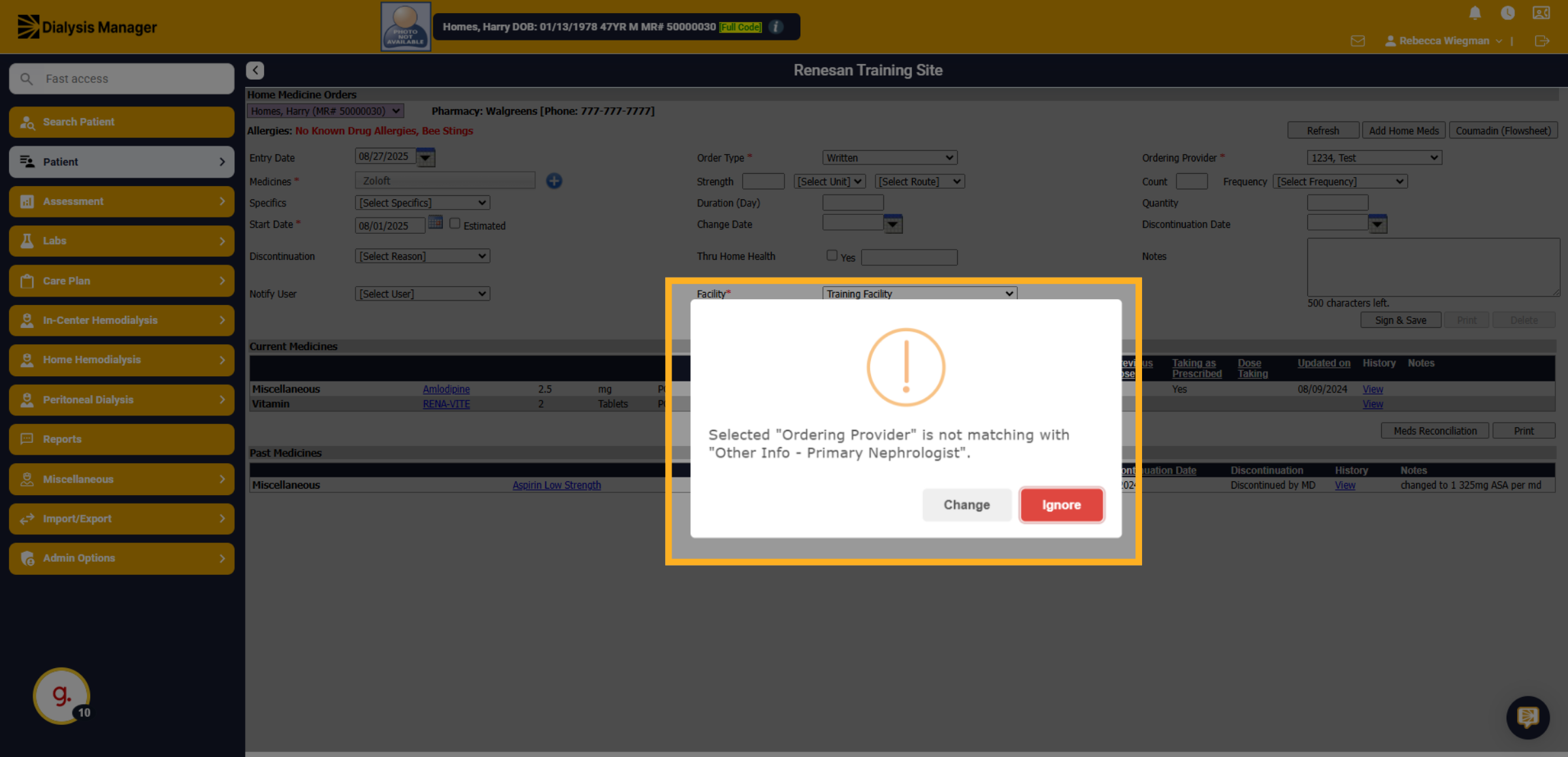Open Search Patient in the sidebar

(122, 122)
